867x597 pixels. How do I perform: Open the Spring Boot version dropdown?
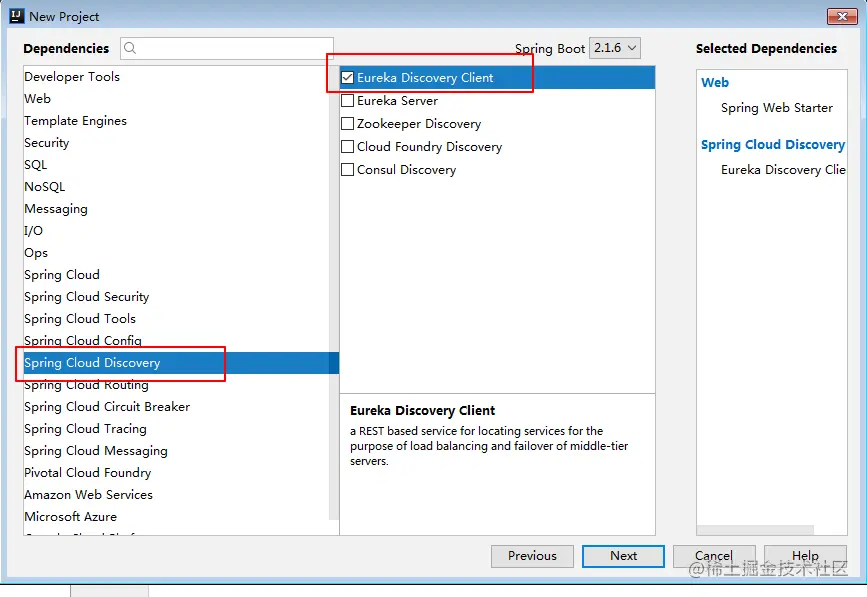[615, 48]
